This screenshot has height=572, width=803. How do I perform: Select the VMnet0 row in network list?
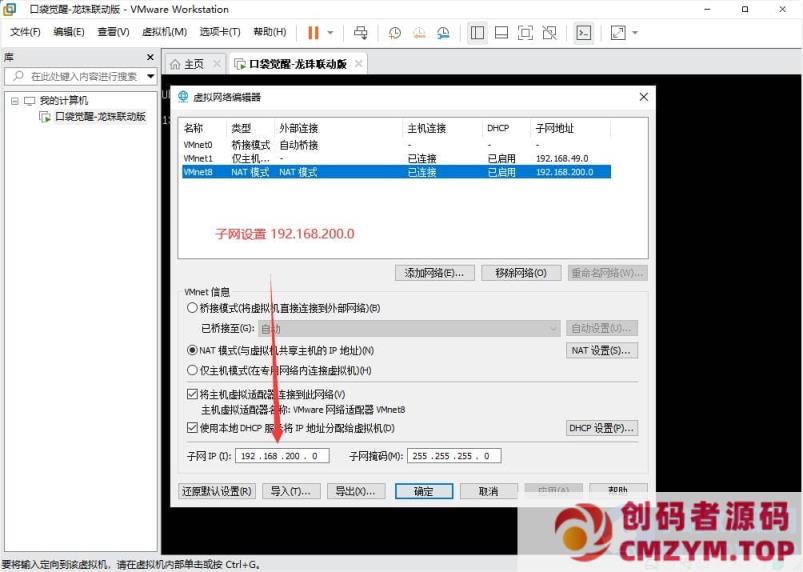tap(396, 145)
